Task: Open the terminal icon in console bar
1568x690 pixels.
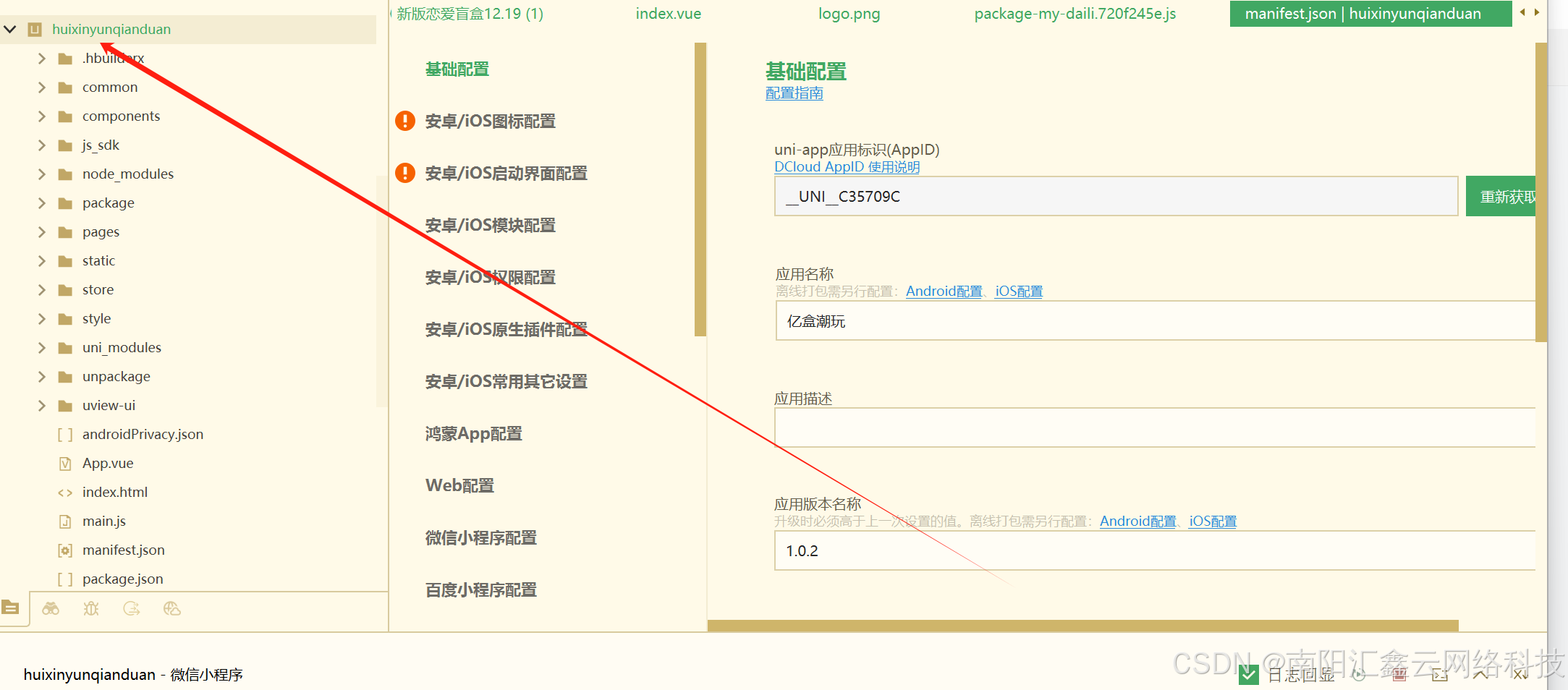Action: click(x=1440, y=675)
